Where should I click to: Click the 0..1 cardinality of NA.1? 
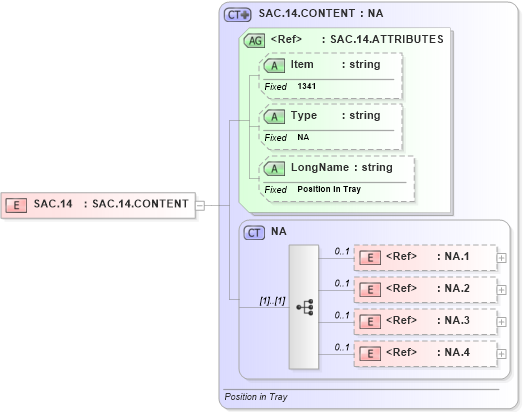coord(342,251)
